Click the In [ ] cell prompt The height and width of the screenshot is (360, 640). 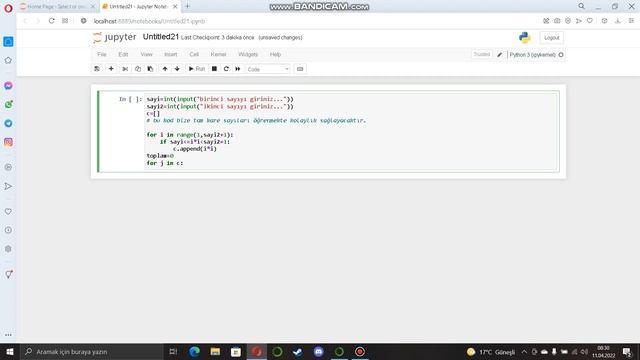pyautogui.click(x=130, y=99)
